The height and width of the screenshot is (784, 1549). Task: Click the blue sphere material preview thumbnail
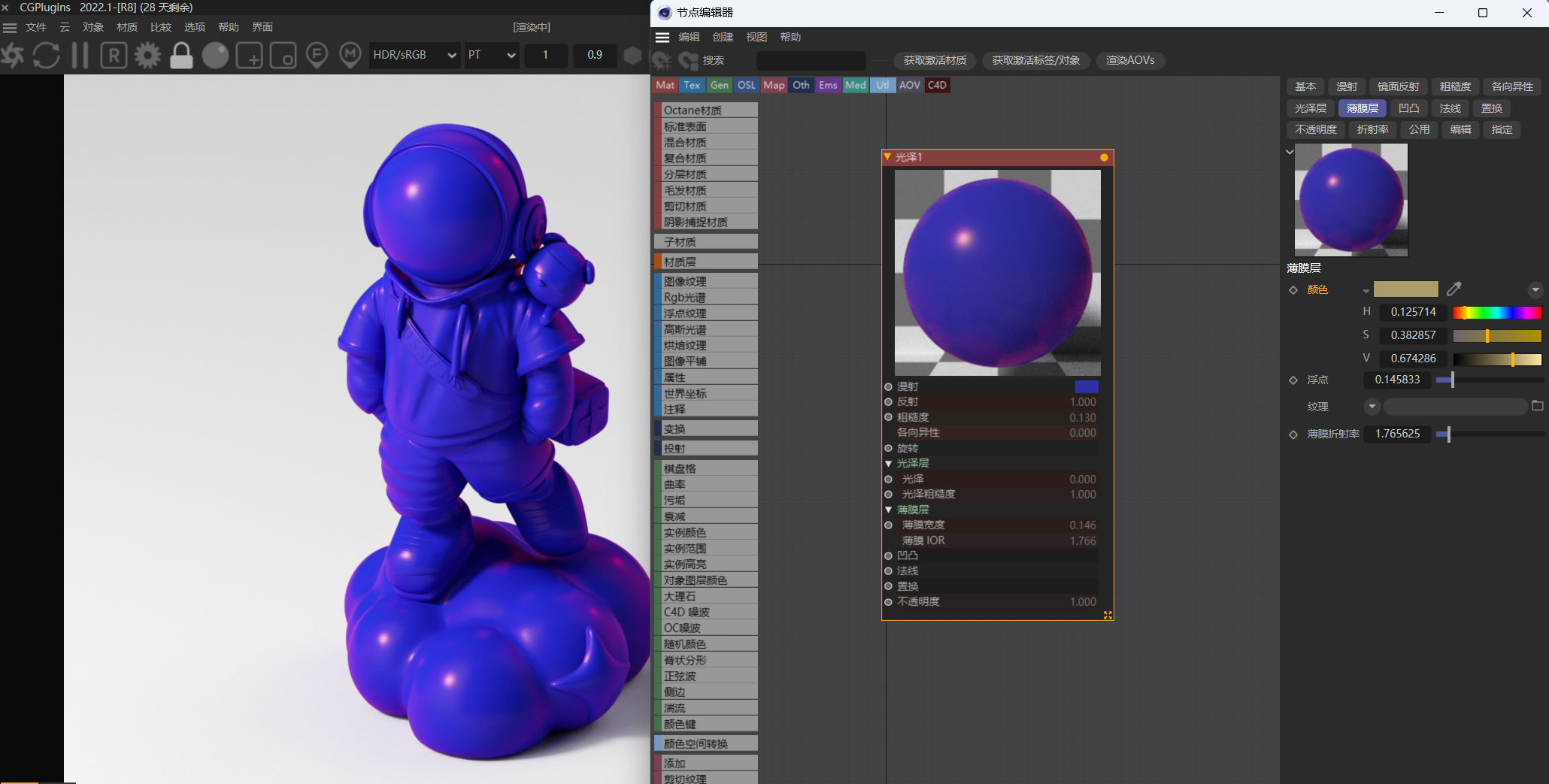coord(1350,200)
